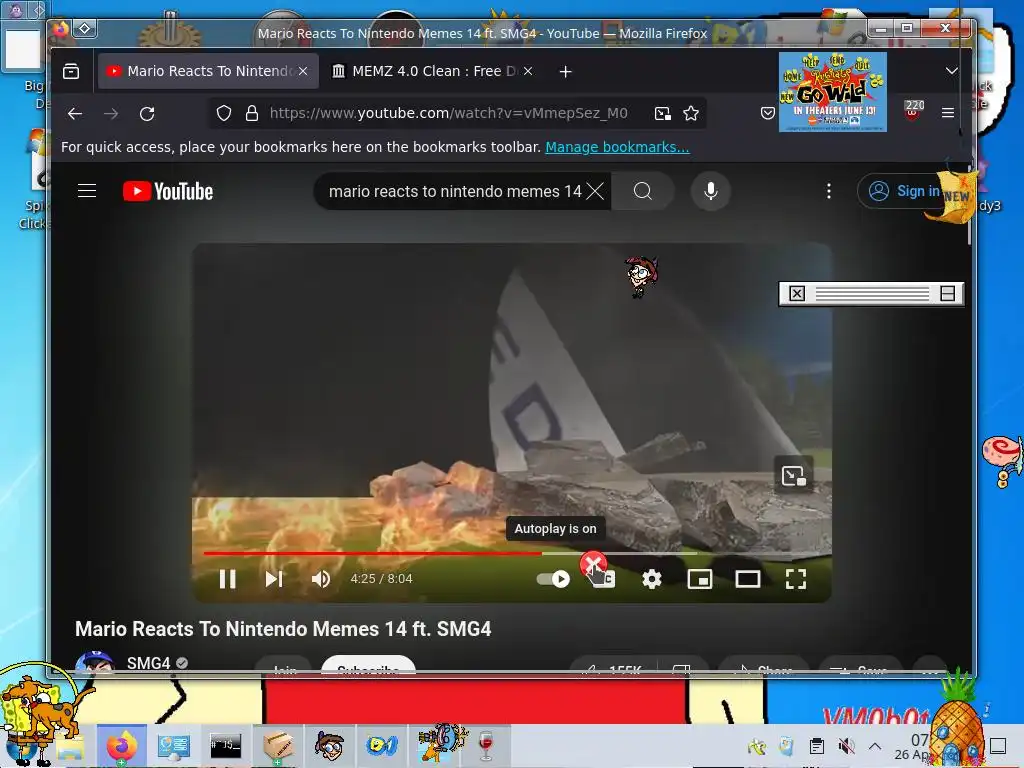This screenshot has height=768, width=1024.
Task: Switch to the MEMZ 4.0 Clean tab
Action: click(432, 71)
